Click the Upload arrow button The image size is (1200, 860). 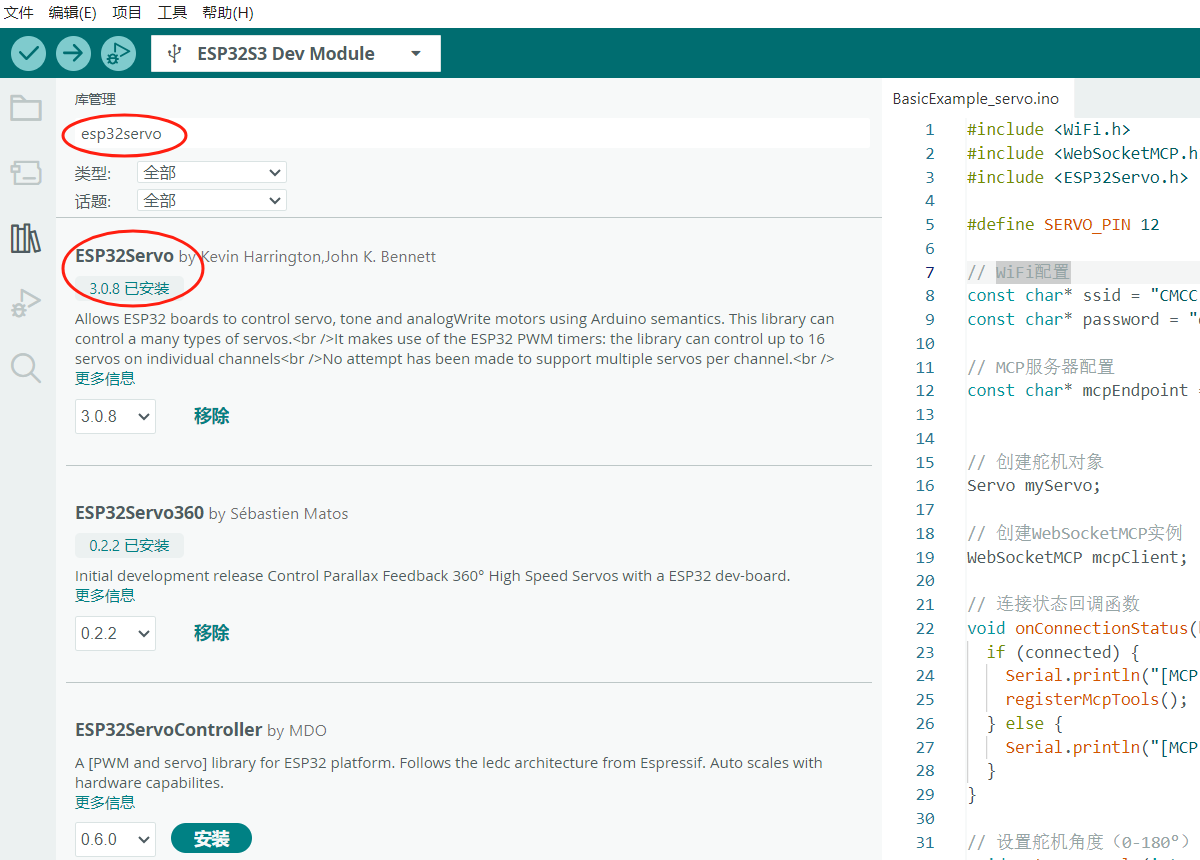73,53
